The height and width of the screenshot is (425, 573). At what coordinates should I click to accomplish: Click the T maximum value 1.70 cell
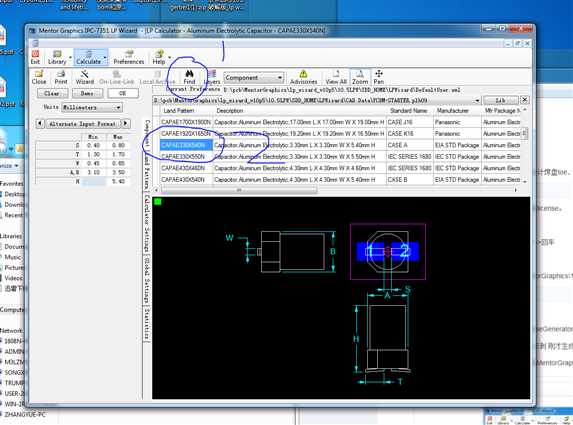(118, 154)
